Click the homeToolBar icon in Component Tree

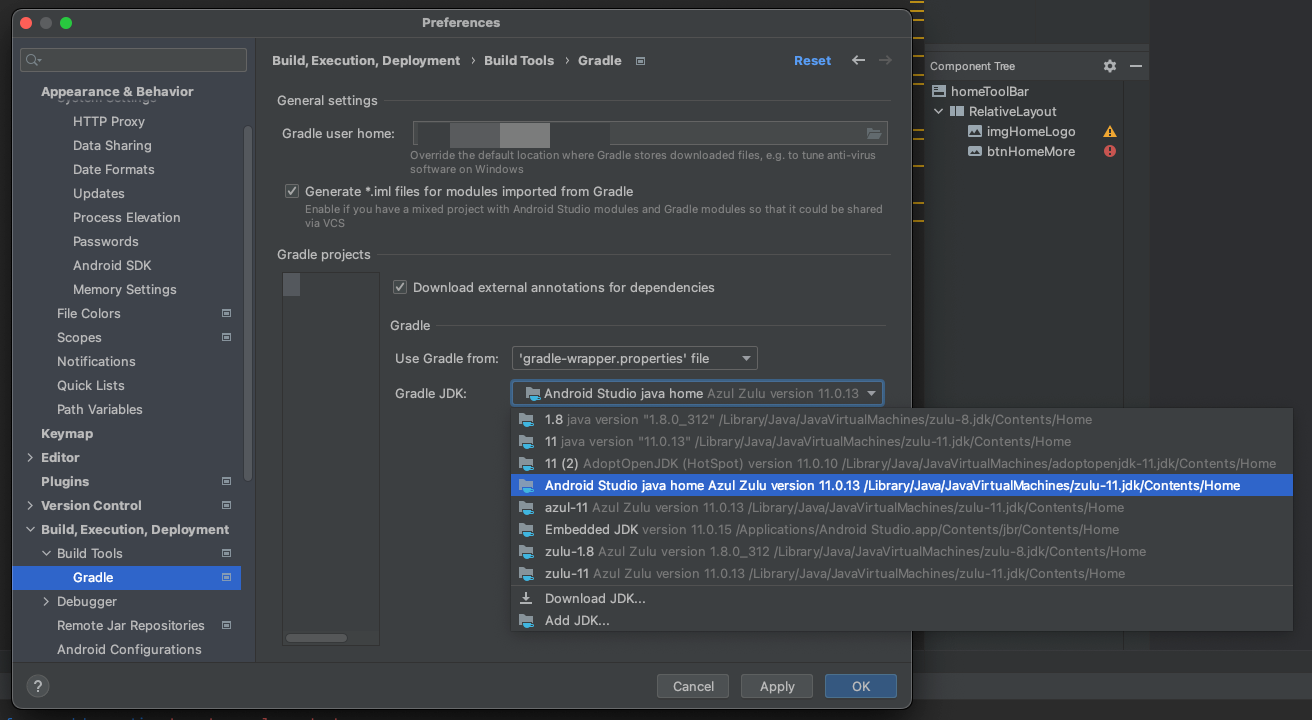pos(938,92)
